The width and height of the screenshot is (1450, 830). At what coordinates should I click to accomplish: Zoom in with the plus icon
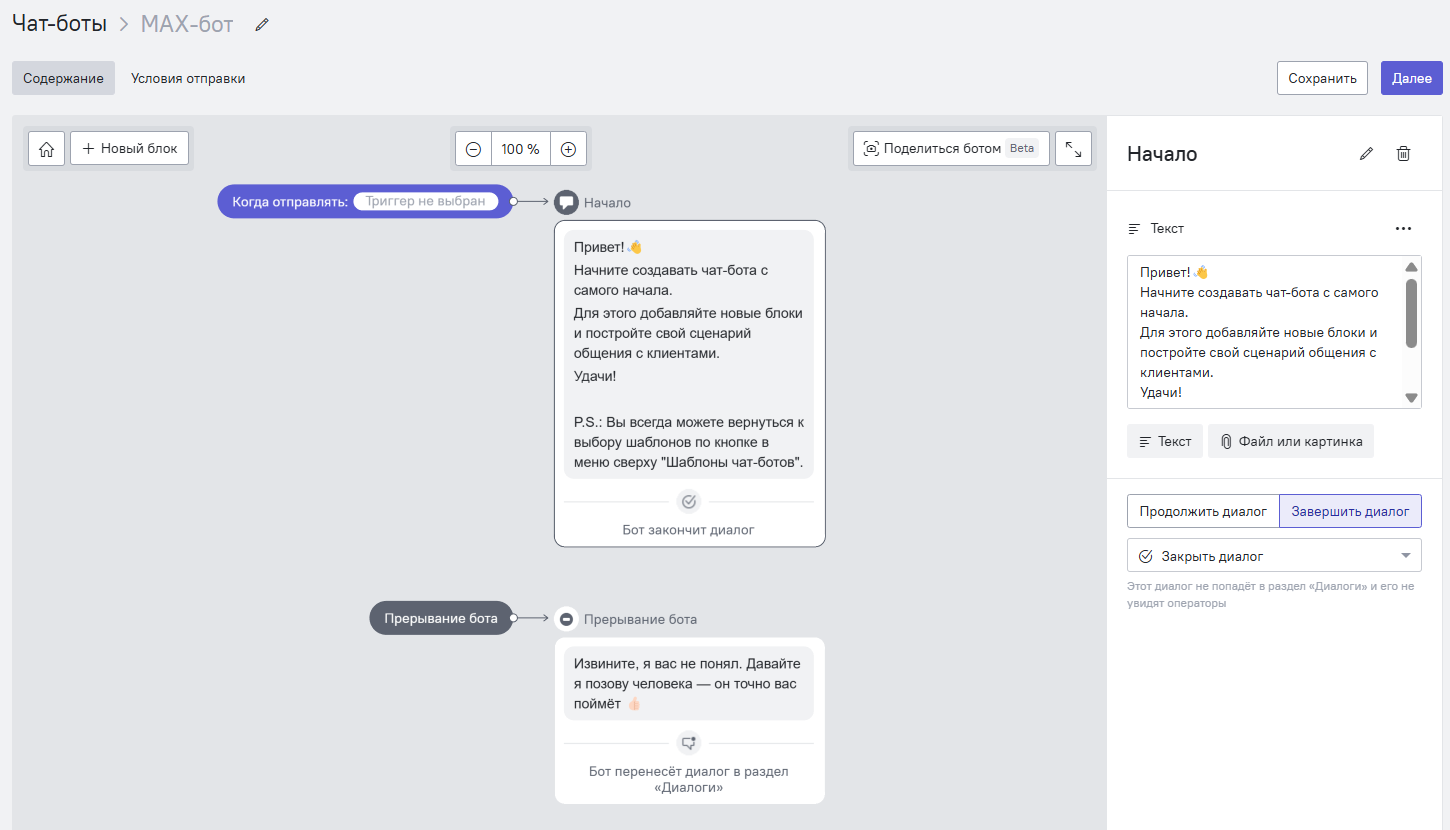tap(568, 149)
